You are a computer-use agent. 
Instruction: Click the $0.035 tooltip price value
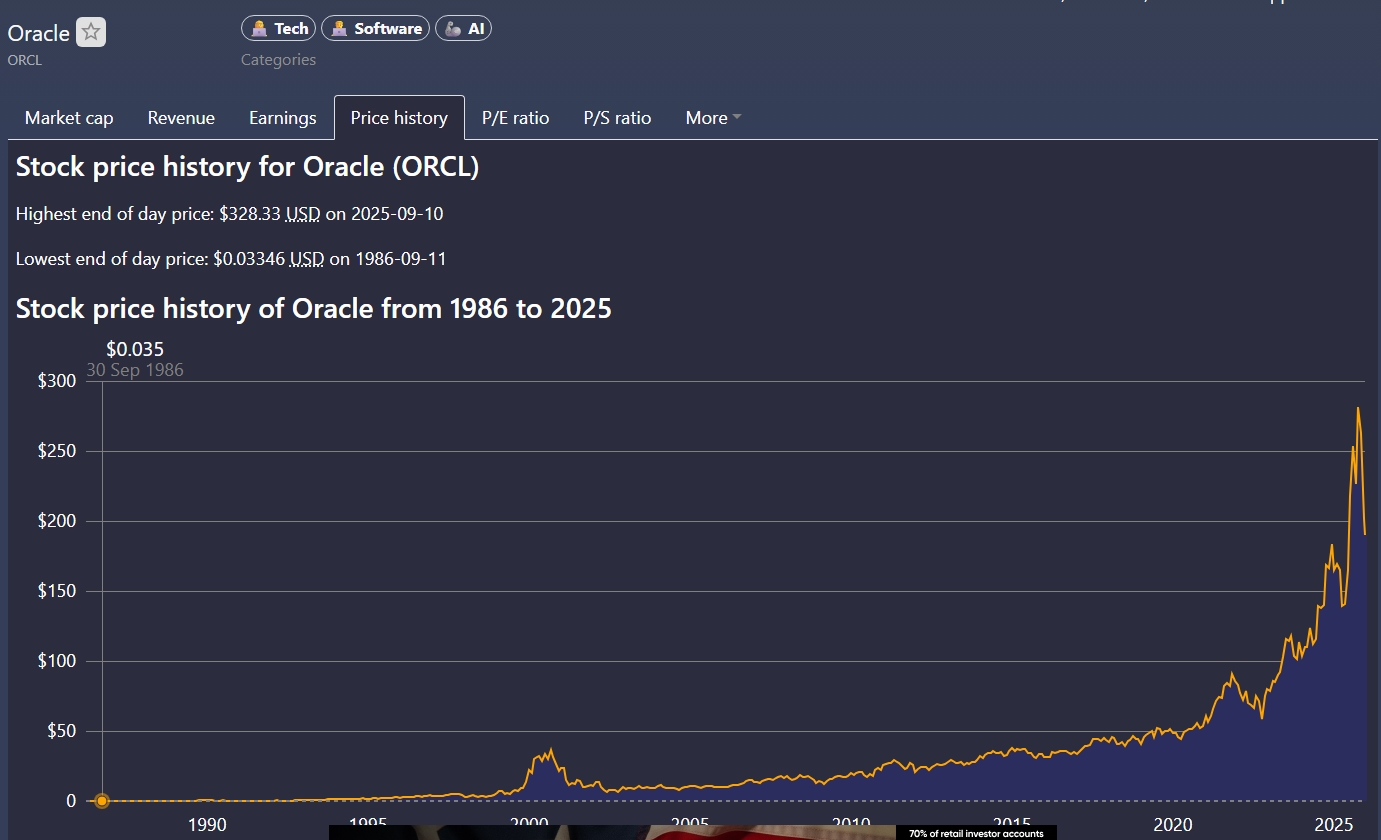tap(135, 349)
